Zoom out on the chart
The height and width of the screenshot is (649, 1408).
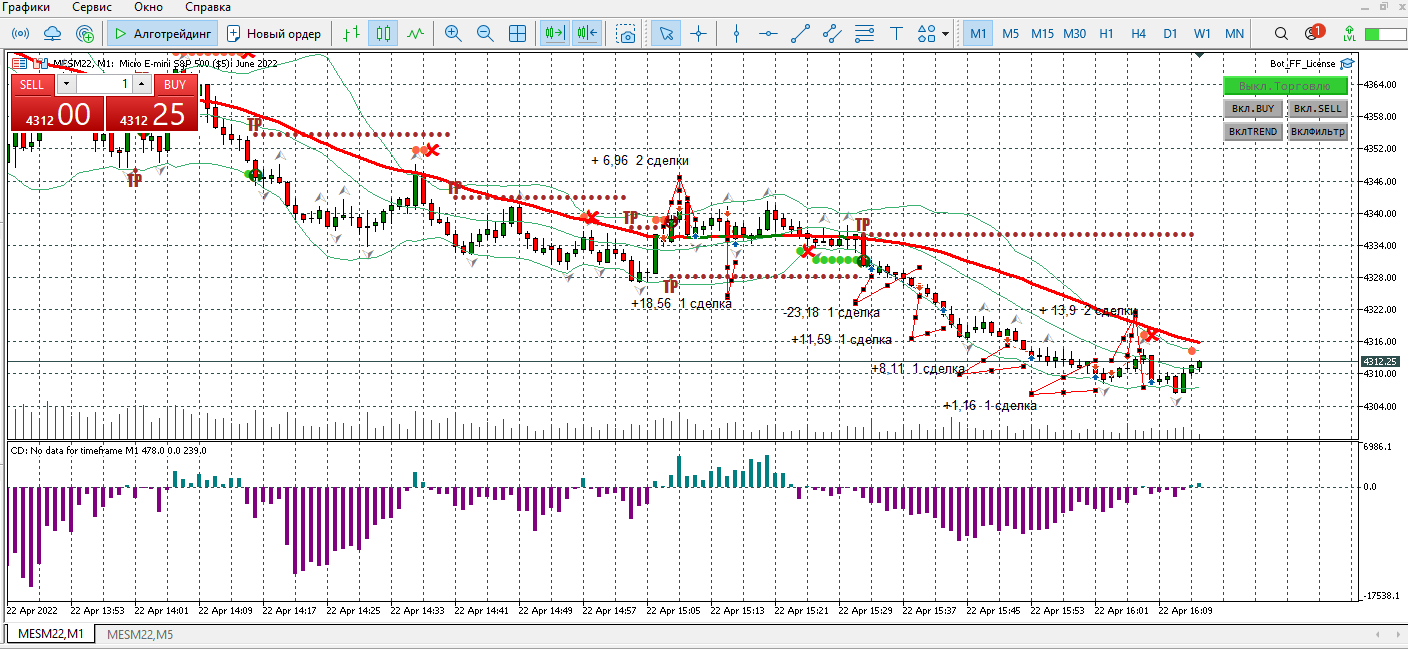click(x=485, y=33)
